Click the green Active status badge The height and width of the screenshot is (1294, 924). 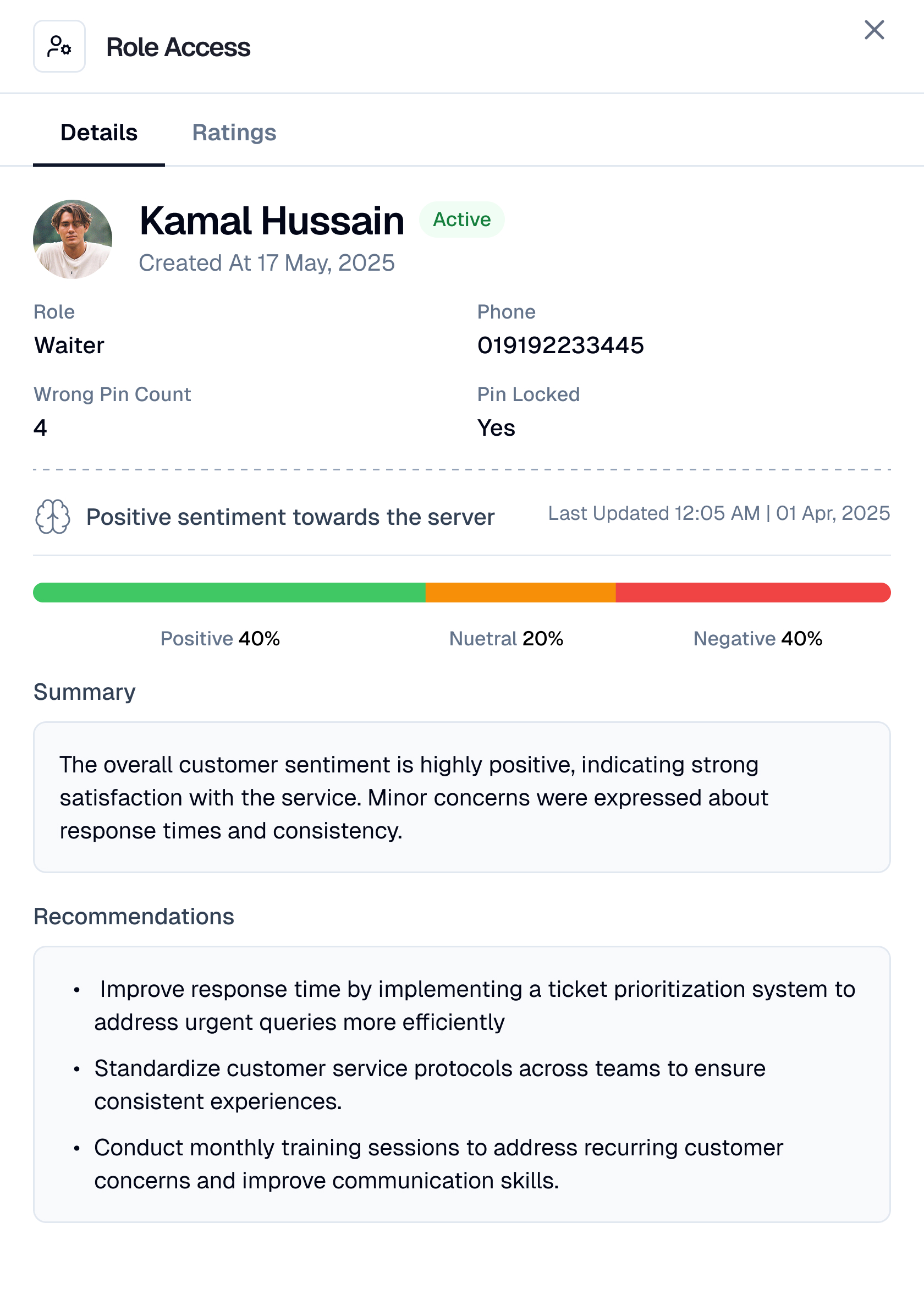click(x=461, y=220)
